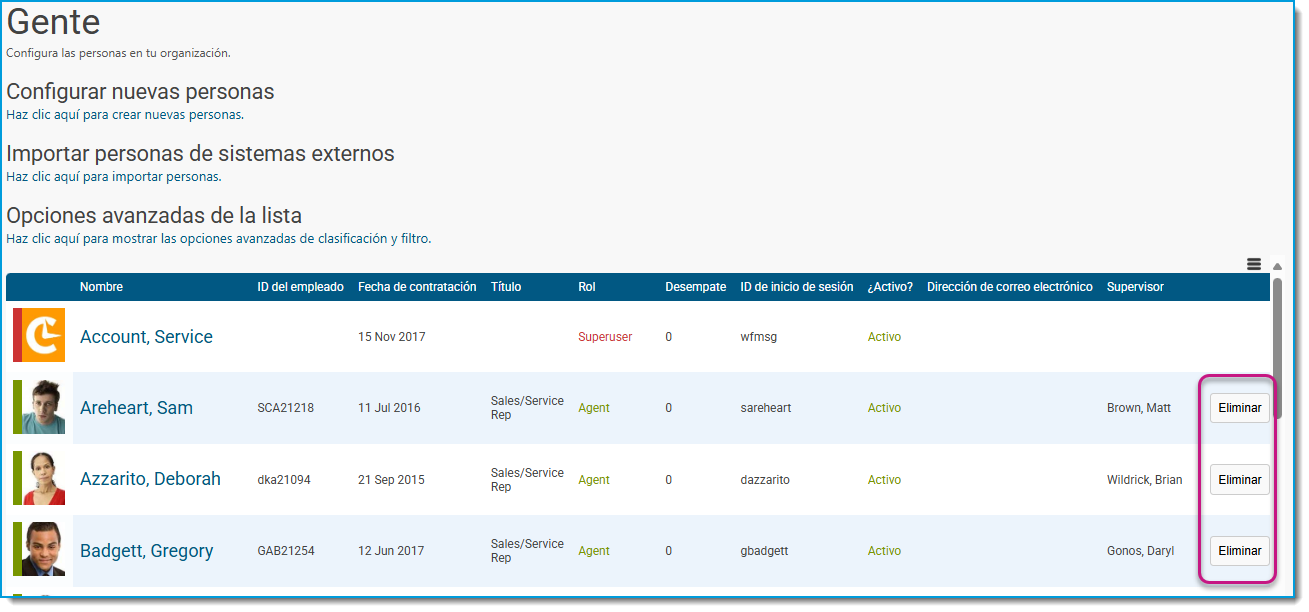The width and height of the screenshot is (1309, 612).
Task: Click login ID dazzarito
Action: click(765, 480)
